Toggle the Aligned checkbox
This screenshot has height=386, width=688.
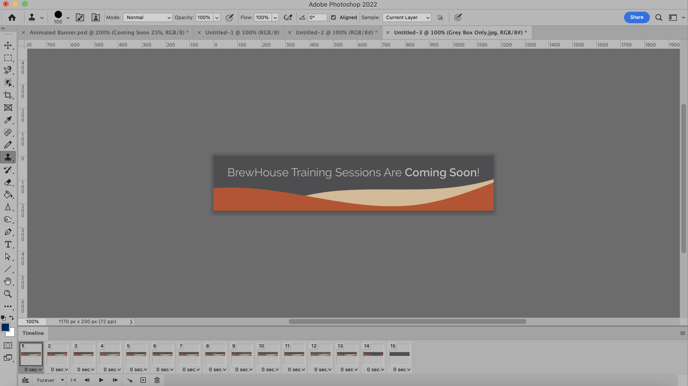333,18
